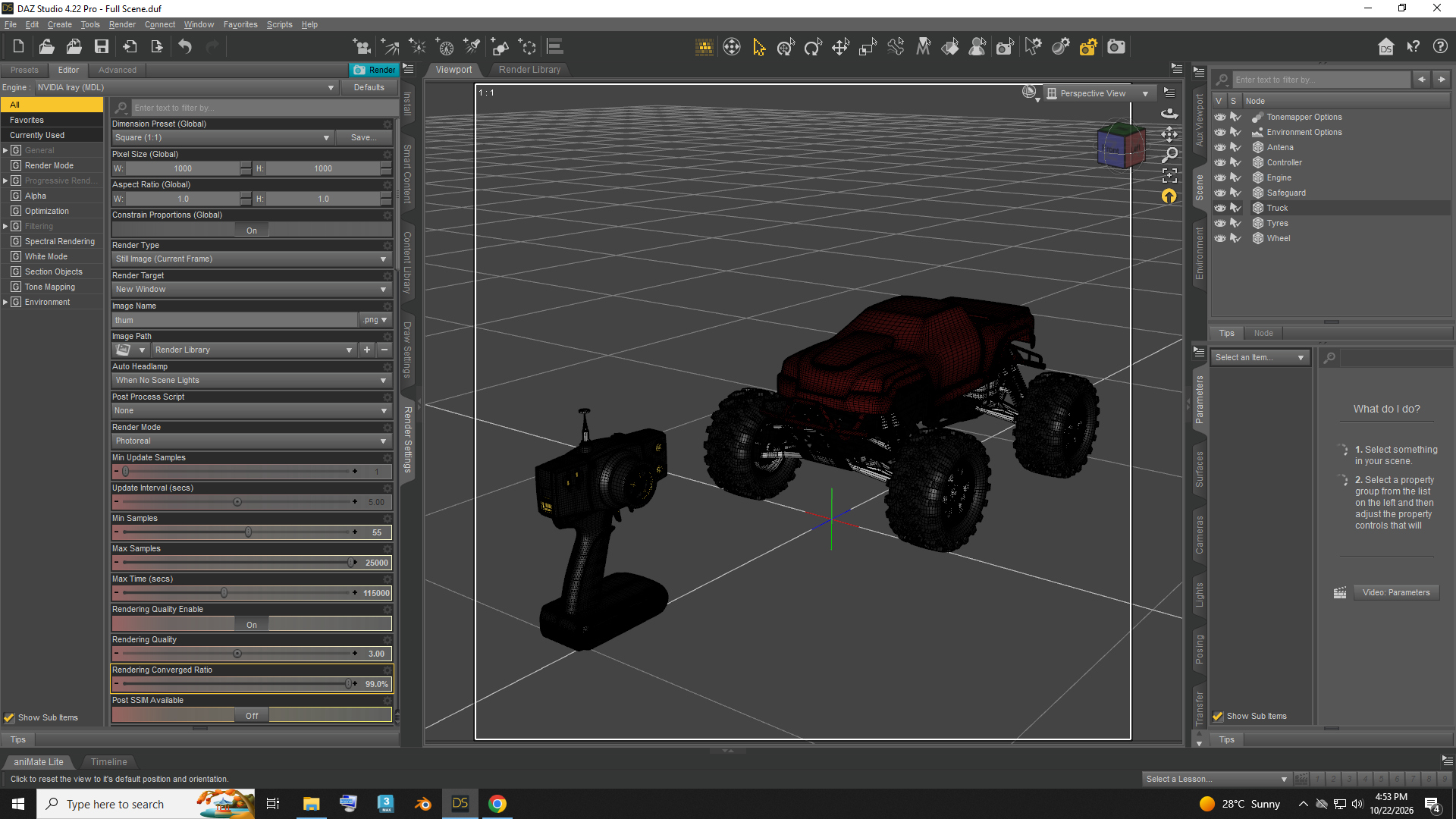Open Video: Parameters tutorial link

click(1395, 592)
